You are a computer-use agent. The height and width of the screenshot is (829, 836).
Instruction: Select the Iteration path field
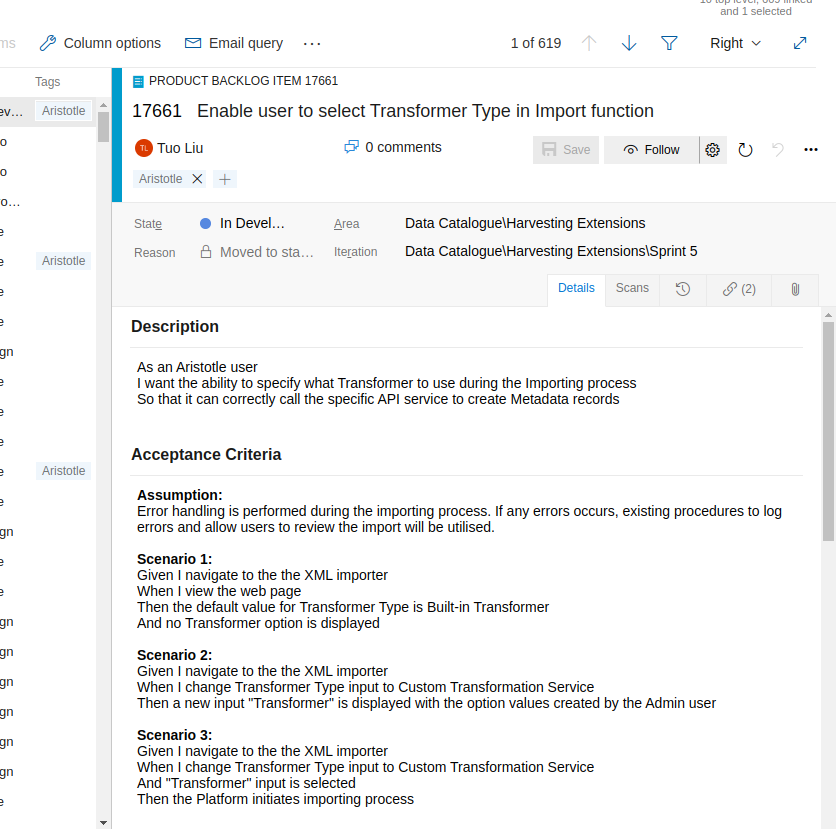551,251
